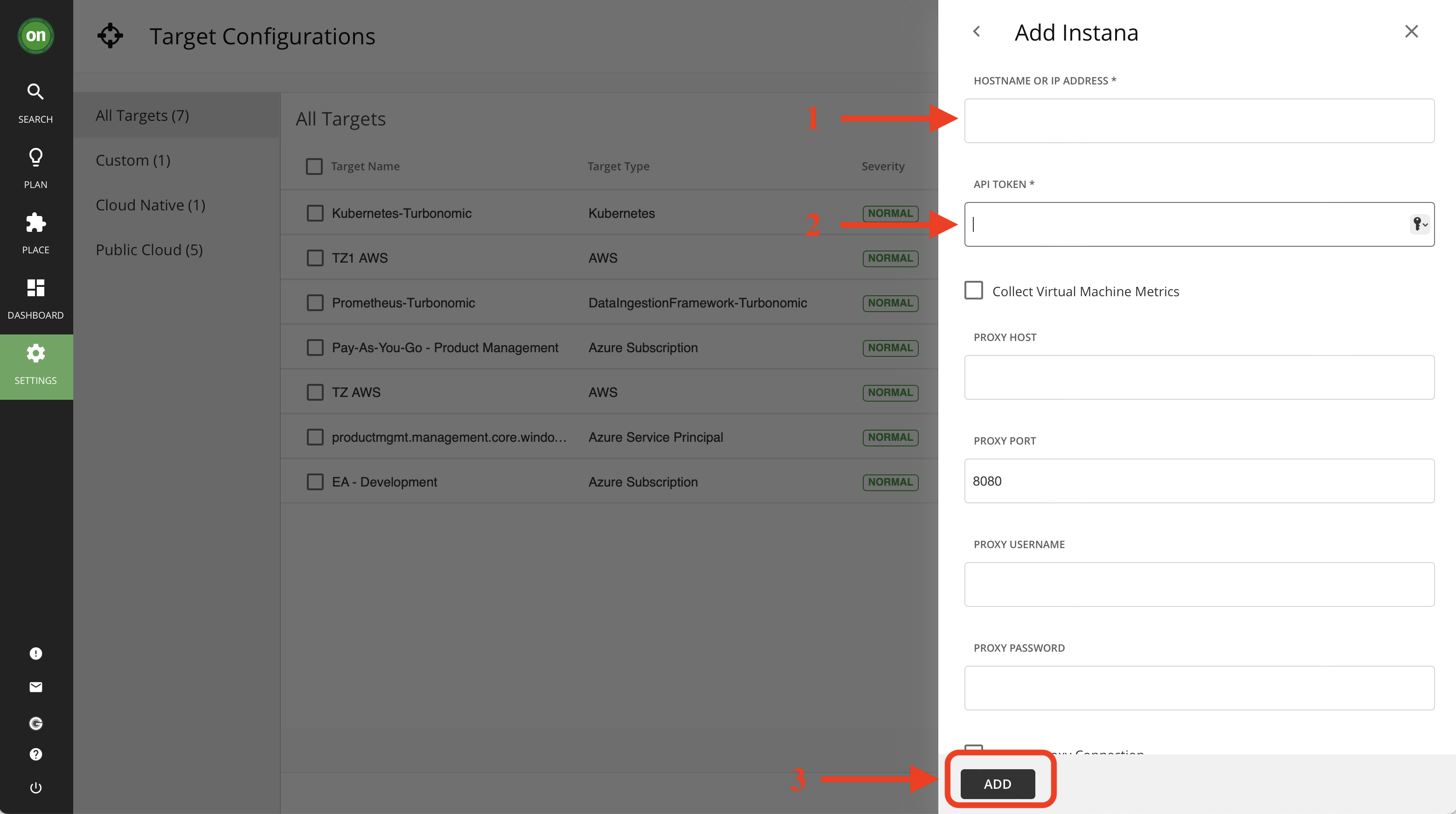Click the Proxy Port field
This screenshot has height=814, width=1456.
(1199, 481)
